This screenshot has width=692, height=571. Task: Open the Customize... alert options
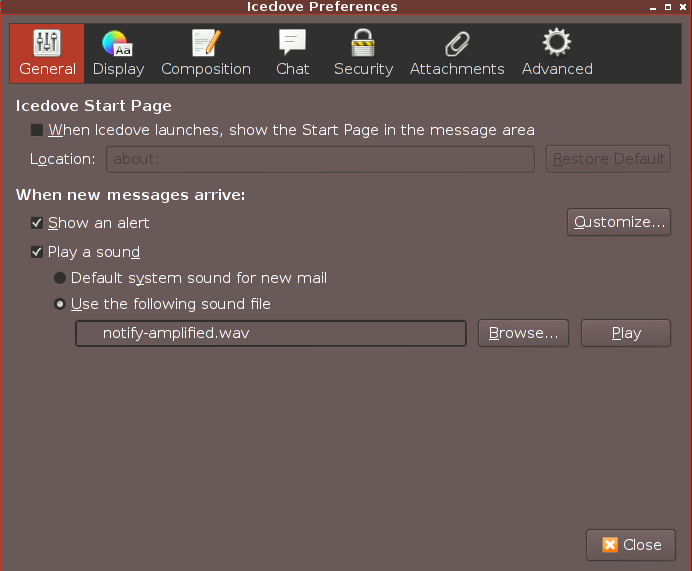619,222
